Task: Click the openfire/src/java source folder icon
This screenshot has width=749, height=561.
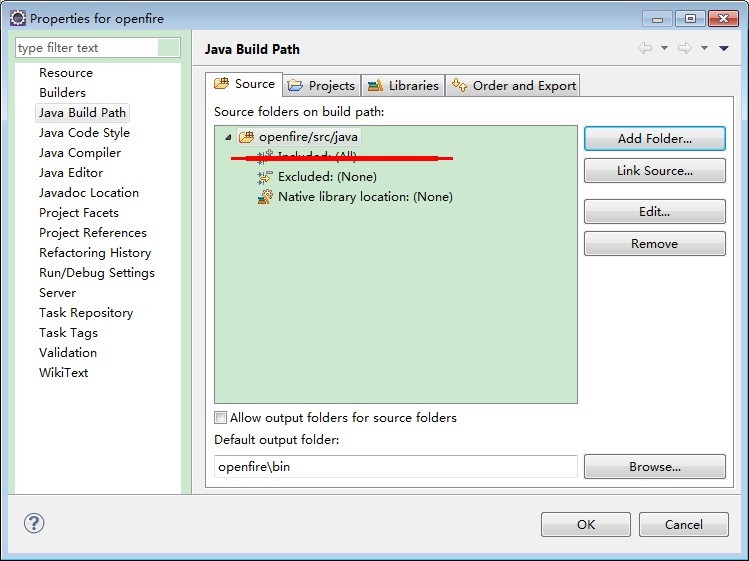Action: point(246,137)
